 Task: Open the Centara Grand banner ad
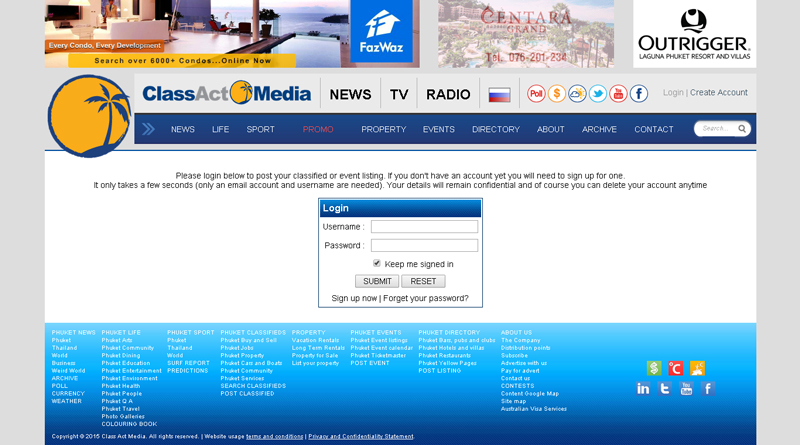tap(526, 34)
